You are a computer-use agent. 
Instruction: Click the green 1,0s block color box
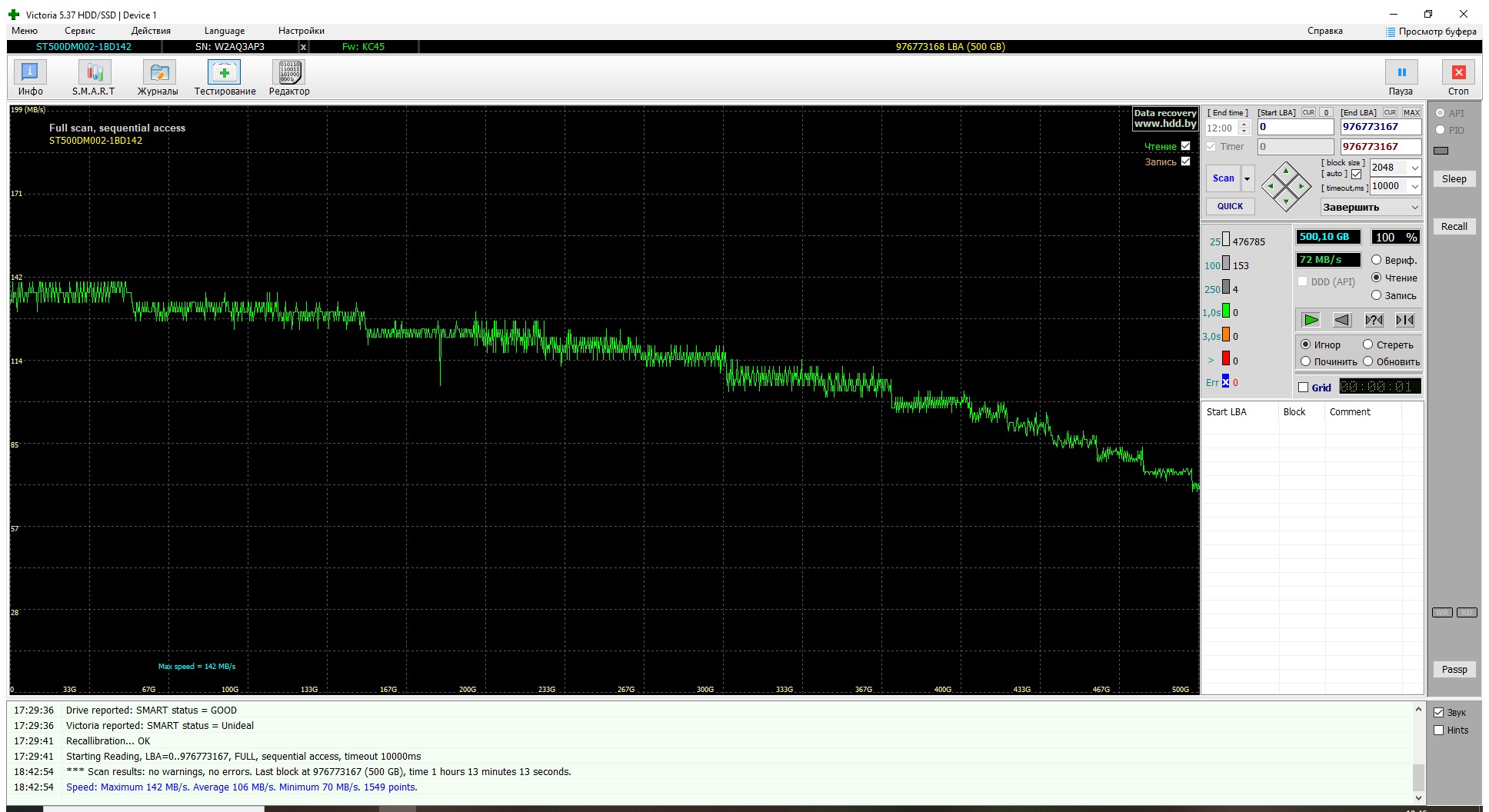[1226, 311]
